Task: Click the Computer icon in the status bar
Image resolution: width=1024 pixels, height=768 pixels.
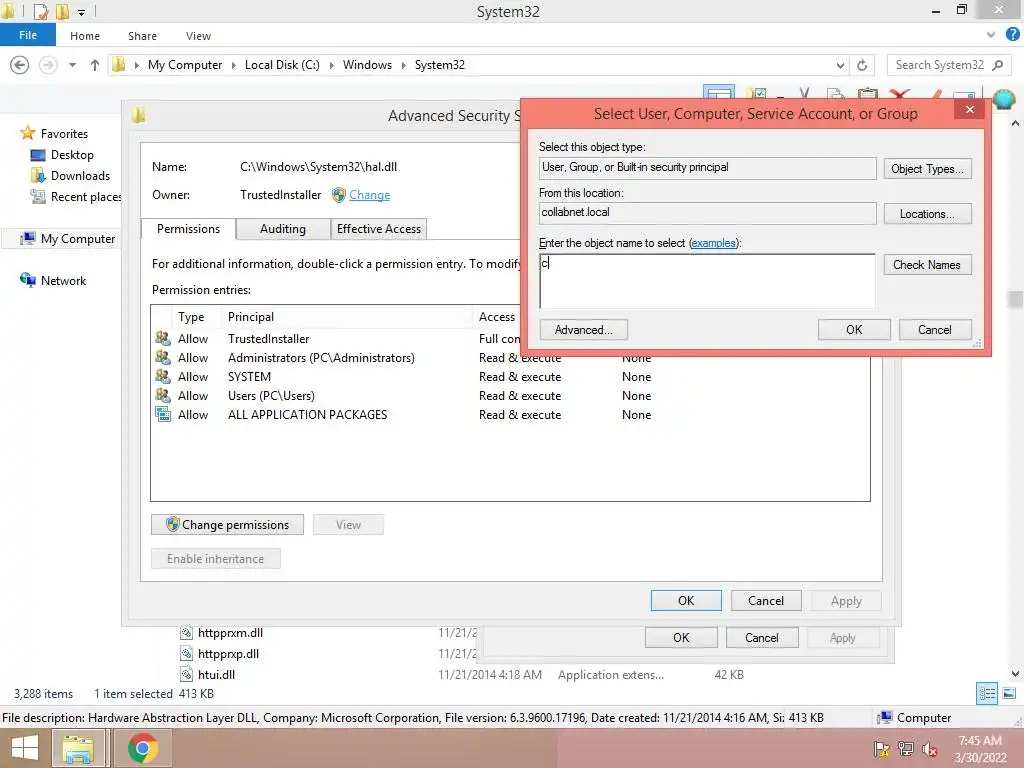Action: coord(884,718)
